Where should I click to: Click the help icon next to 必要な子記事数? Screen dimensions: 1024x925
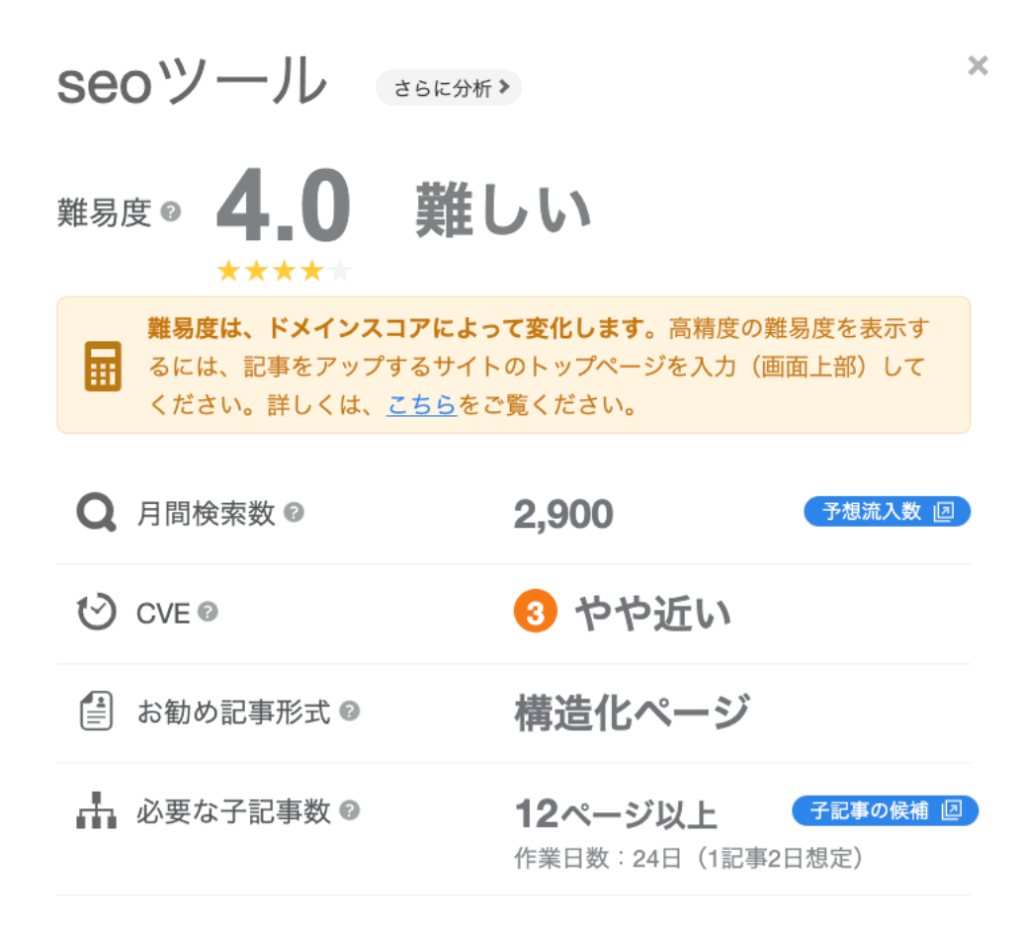(349, 812)
